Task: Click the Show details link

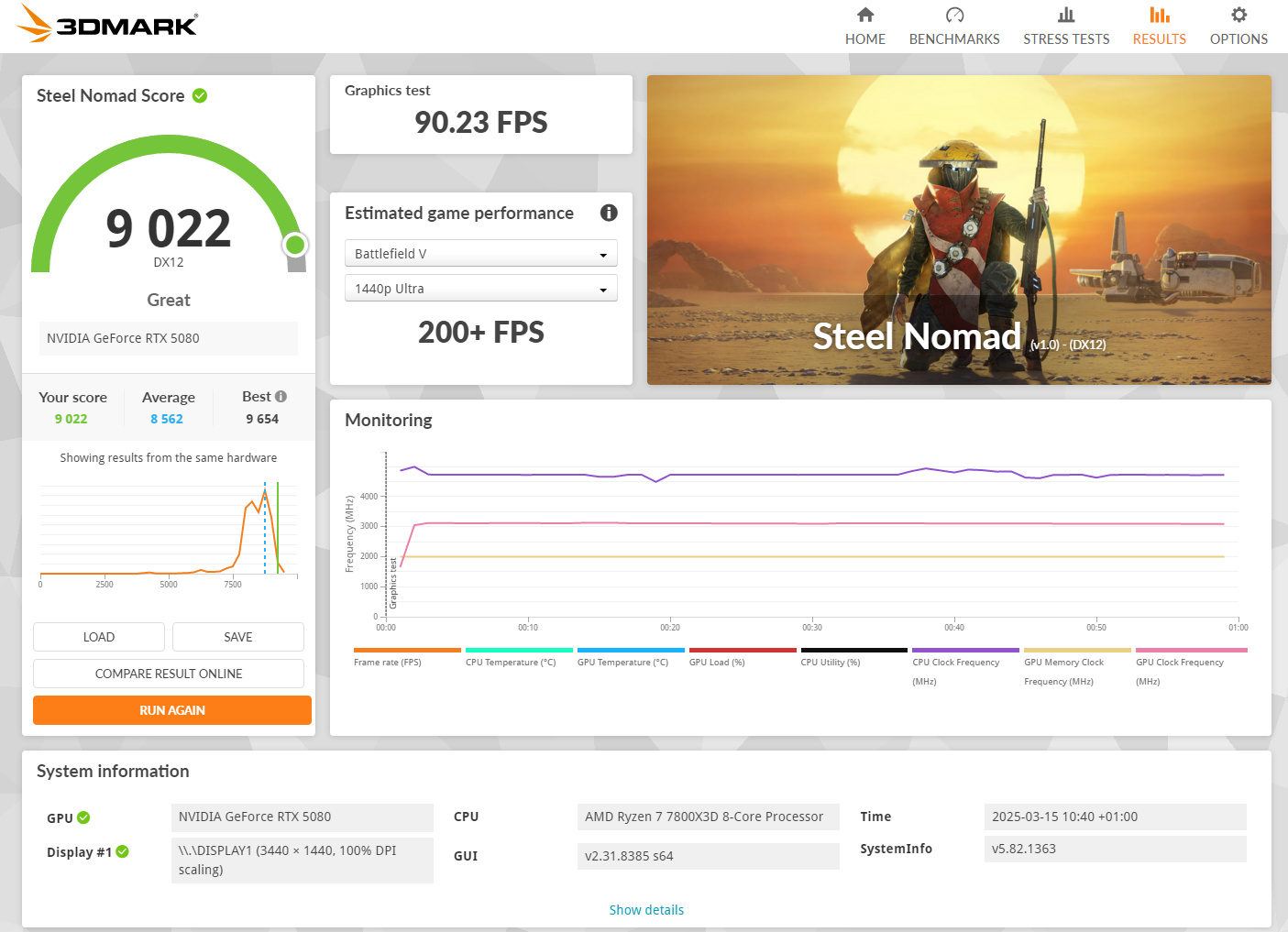Action: pos(646,910)
